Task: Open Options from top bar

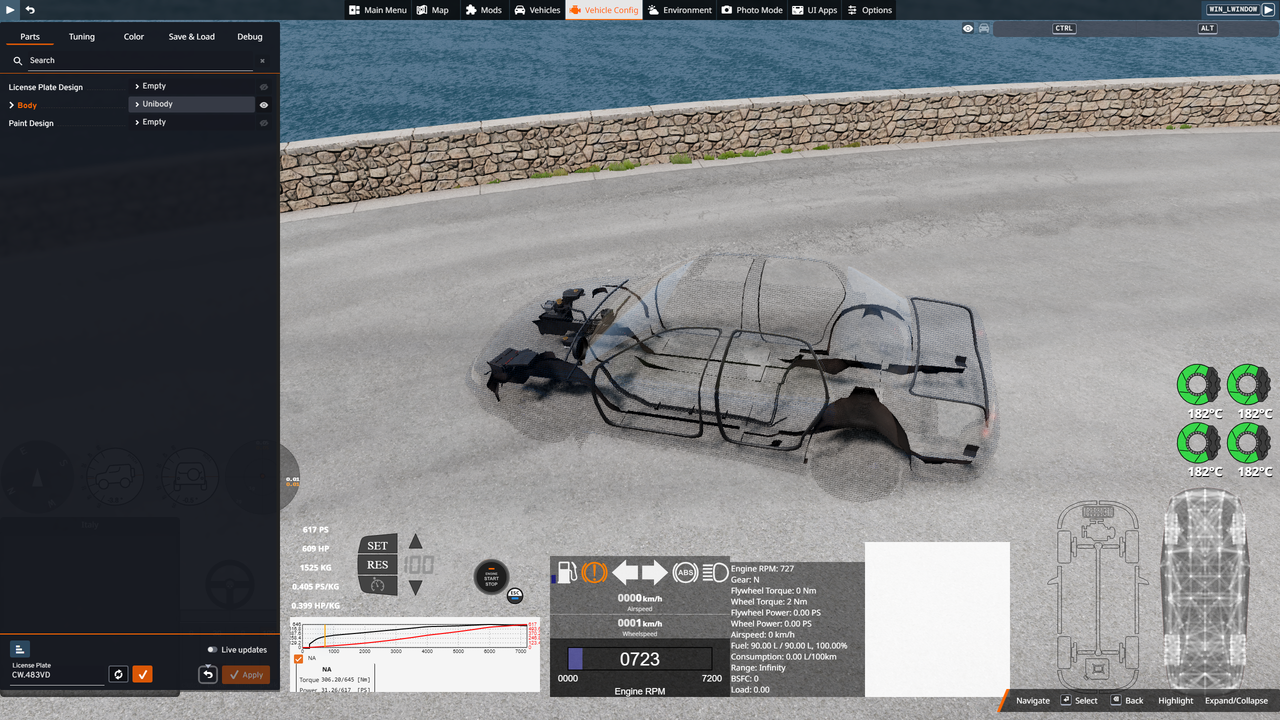Action: tap(869, 10)
